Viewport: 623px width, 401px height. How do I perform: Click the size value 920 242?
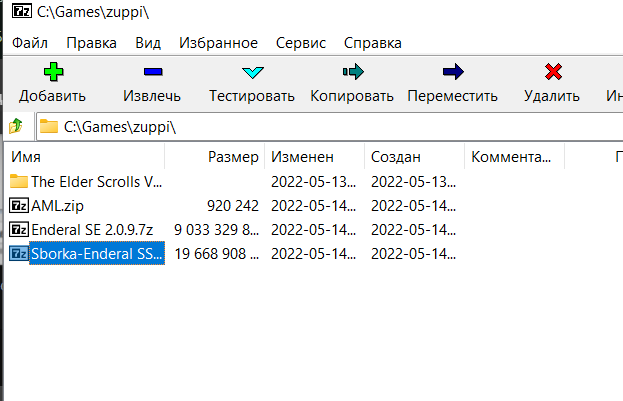pos(233,206)
